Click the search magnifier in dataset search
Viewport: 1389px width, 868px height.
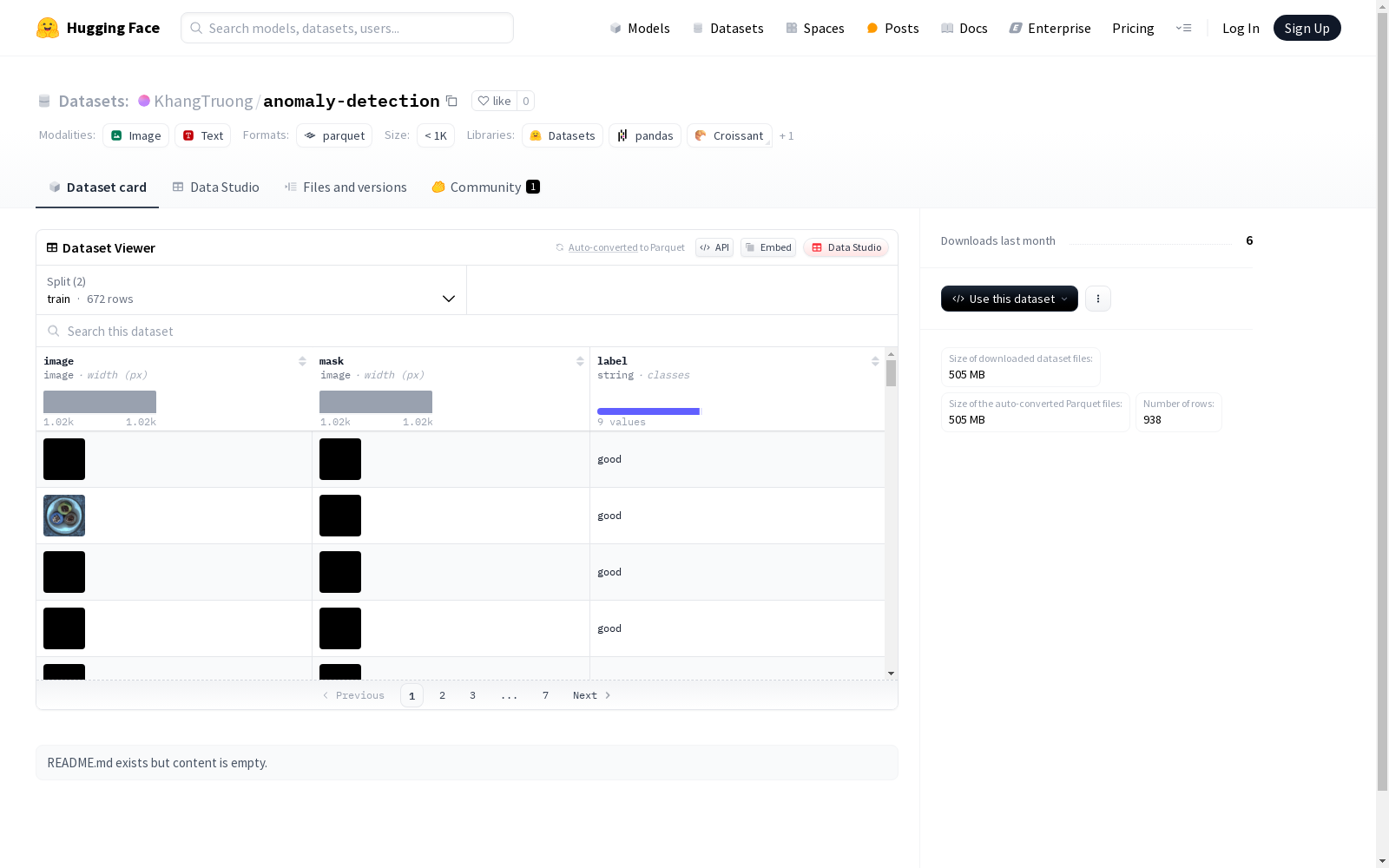click(x=54, y=331)
